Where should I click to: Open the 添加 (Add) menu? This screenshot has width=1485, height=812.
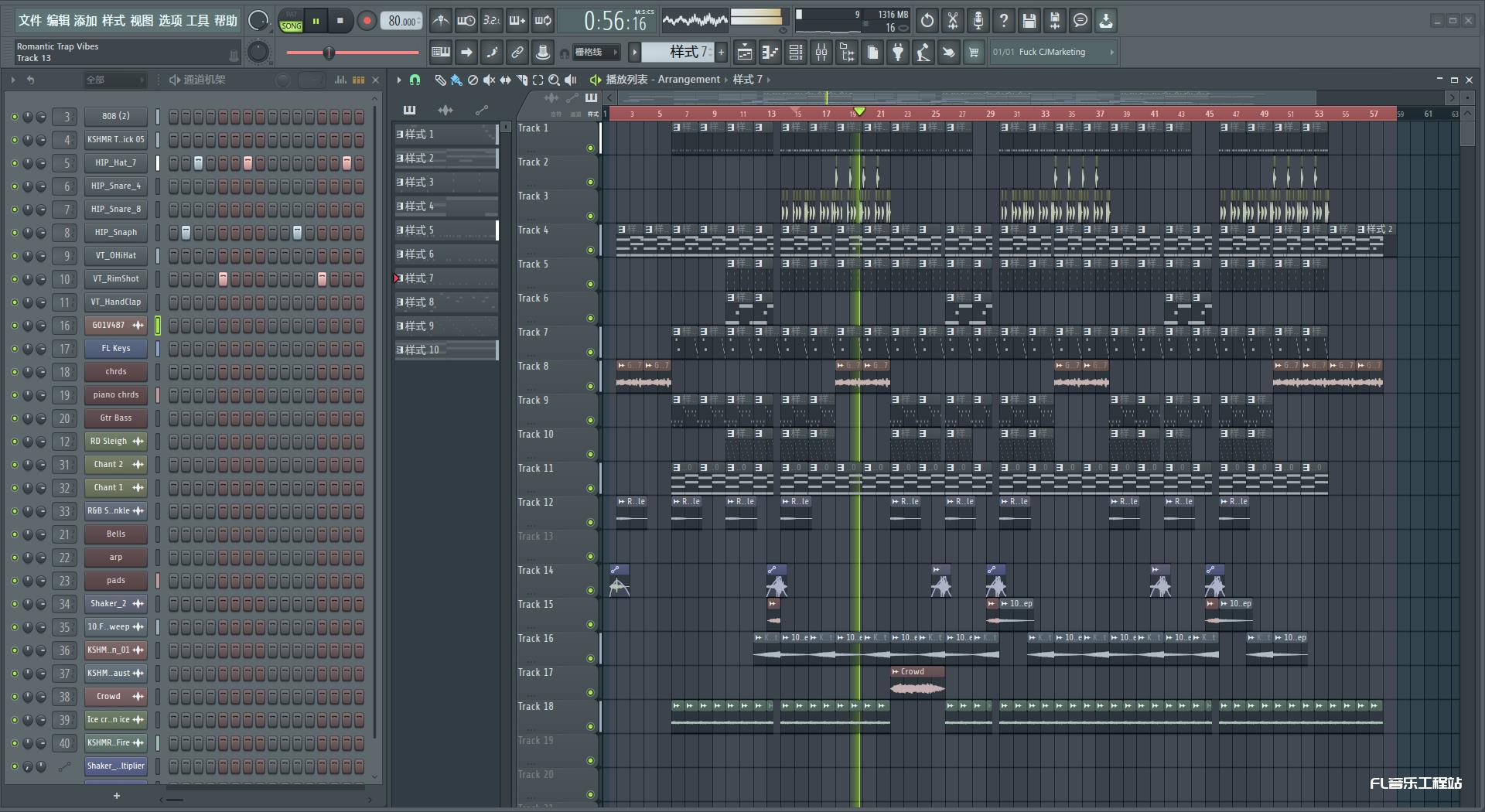coord(86,20)
